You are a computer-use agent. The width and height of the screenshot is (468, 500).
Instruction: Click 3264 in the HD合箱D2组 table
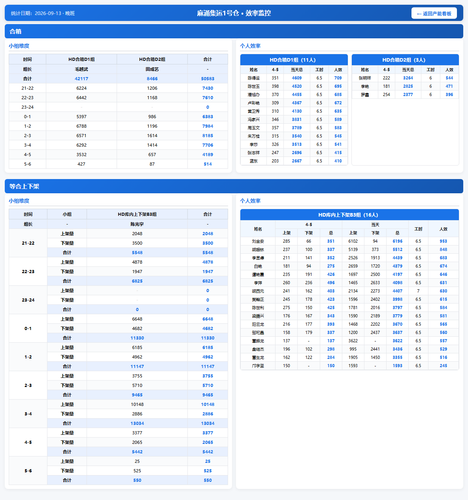(x=408, y=78)
